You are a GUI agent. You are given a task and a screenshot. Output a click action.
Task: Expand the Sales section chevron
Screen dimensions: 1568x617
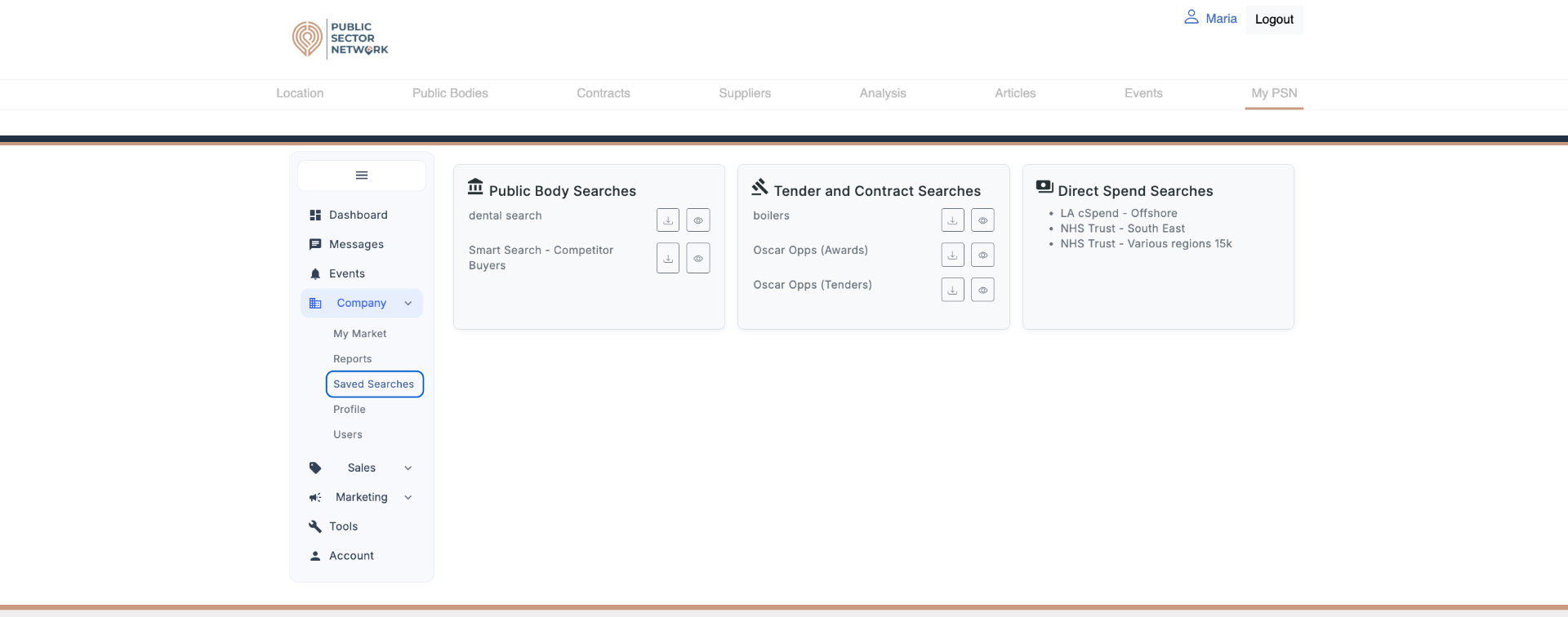coord(408,468)
